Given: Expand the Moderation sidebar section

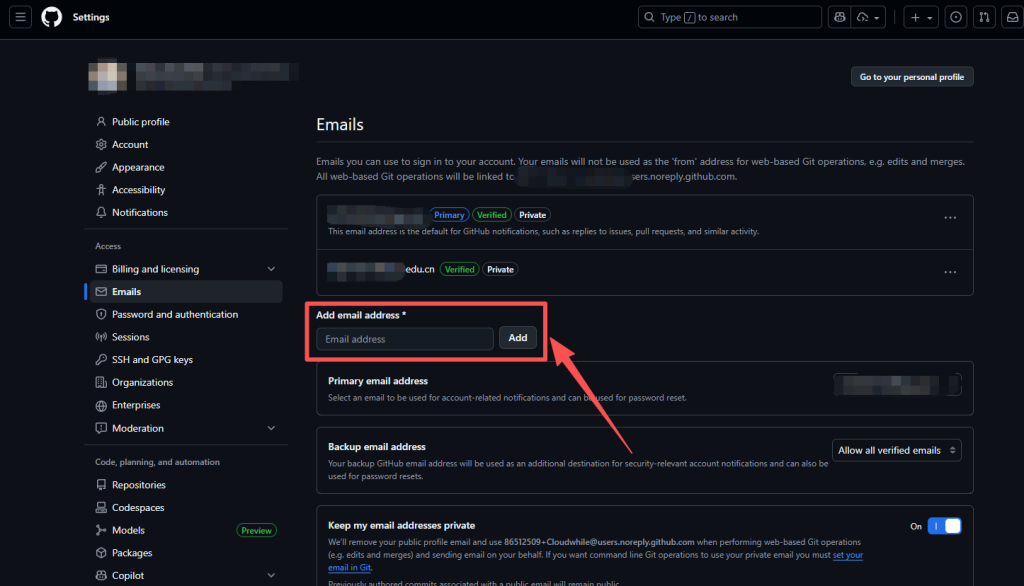Looking at the screenshot, I should click(271, 428).
